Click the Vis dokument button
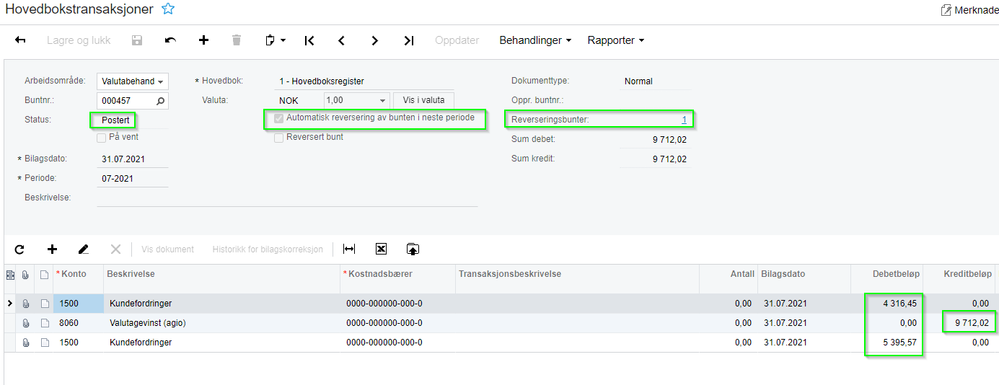This screenshot has width=999, height=385. (168, 249)
